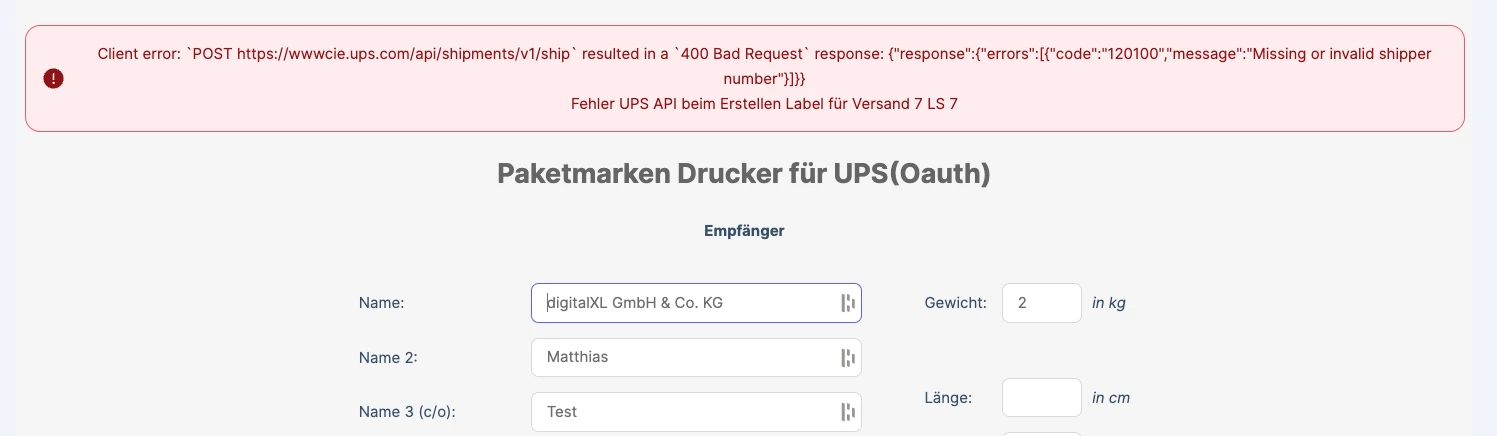Click the 'Name:' field label

pos(381,303)
